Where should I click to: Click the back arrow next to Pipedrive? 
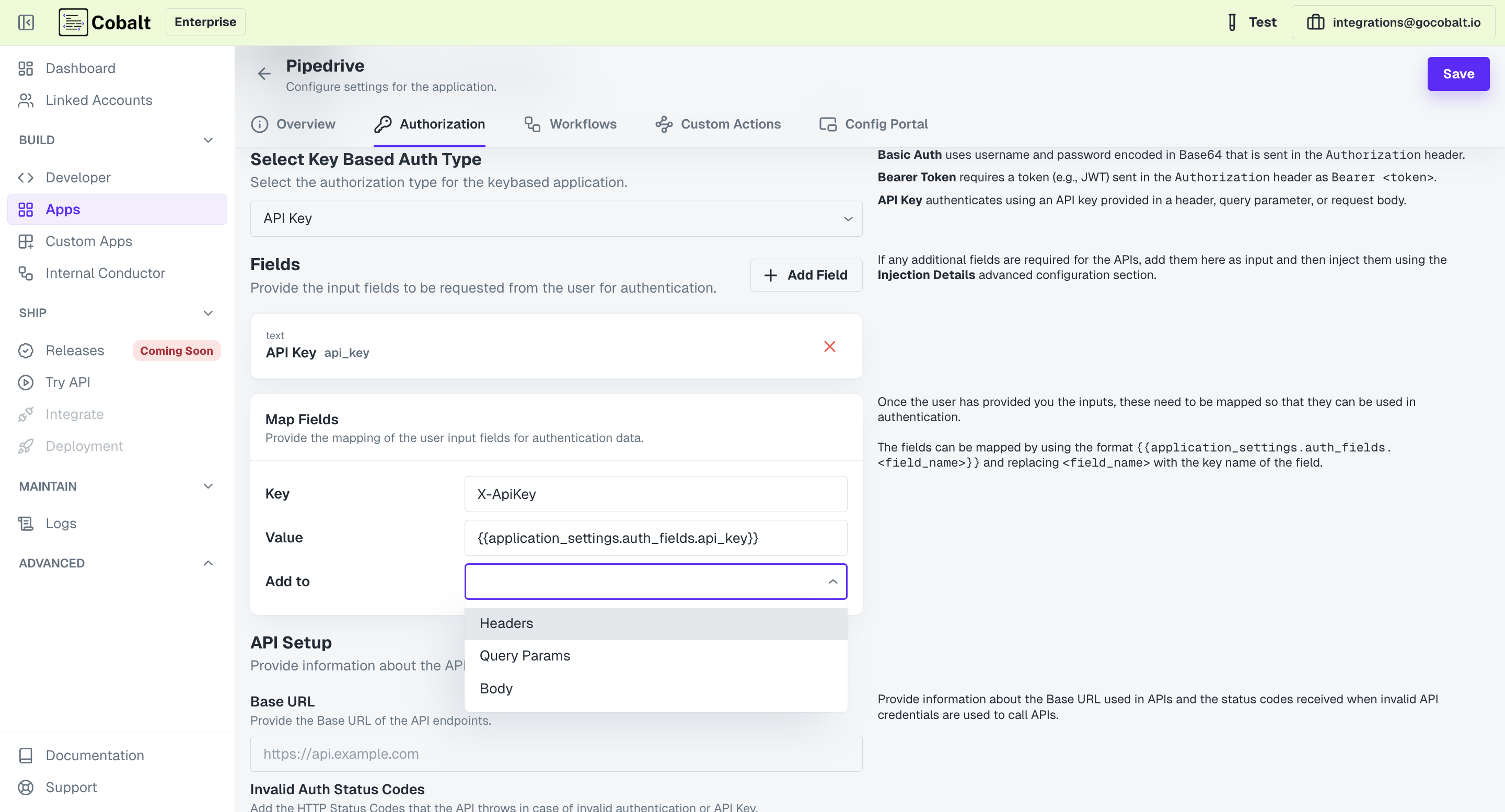(264, 74)
